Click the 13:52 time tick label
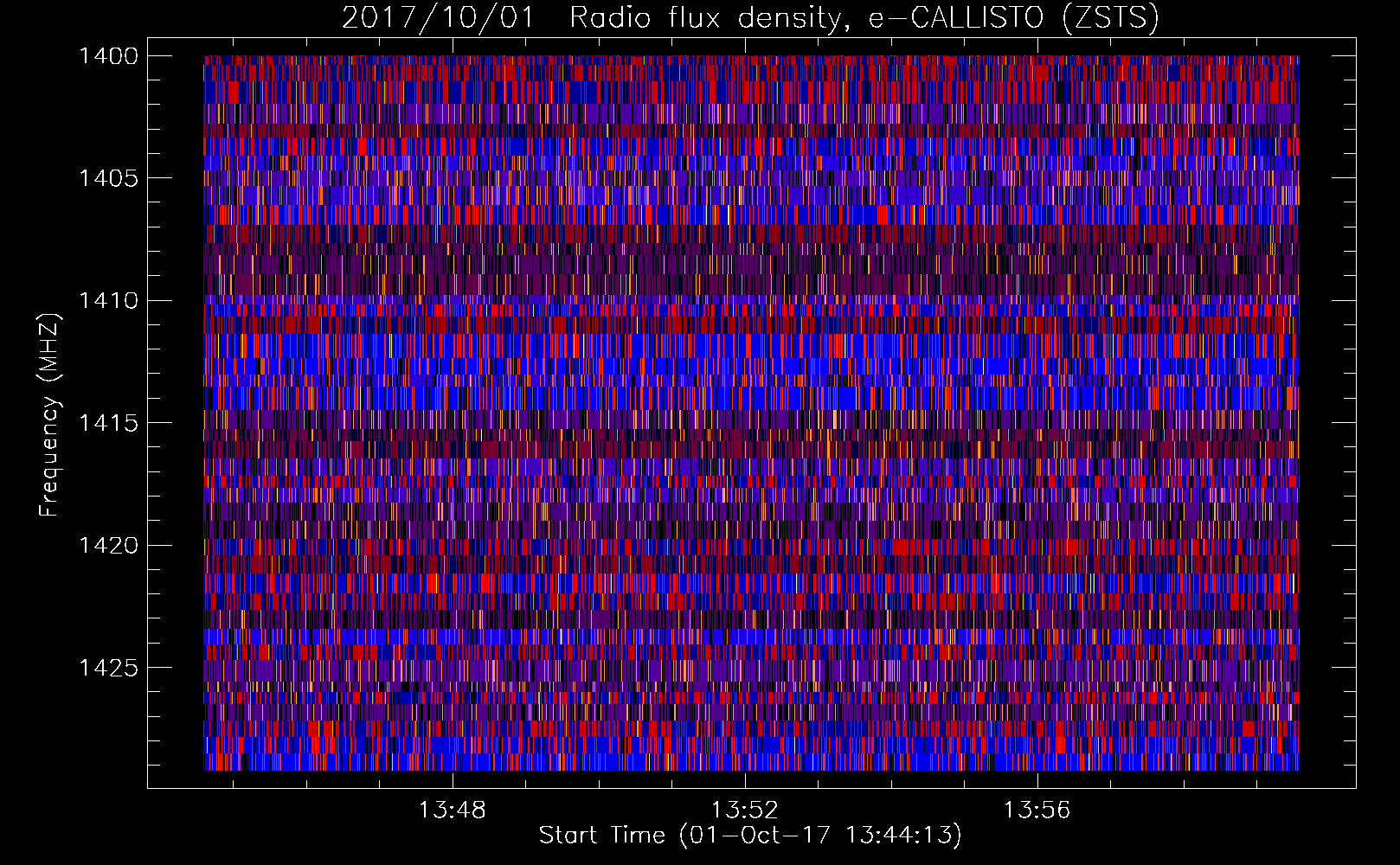This screenshot has width=1400, height=865. 745,811
